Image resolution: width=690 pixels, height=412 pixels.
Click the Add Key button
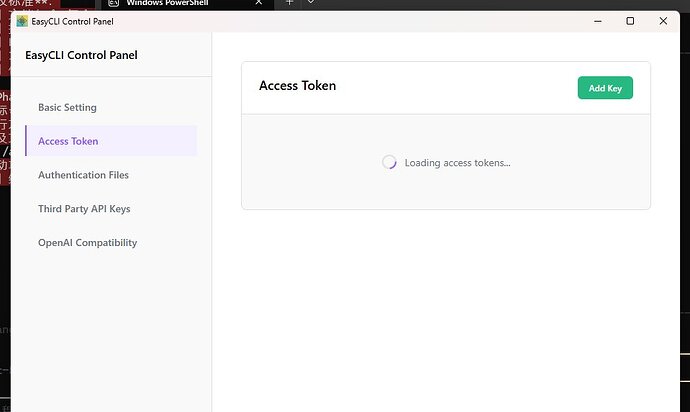pos(605,88)
